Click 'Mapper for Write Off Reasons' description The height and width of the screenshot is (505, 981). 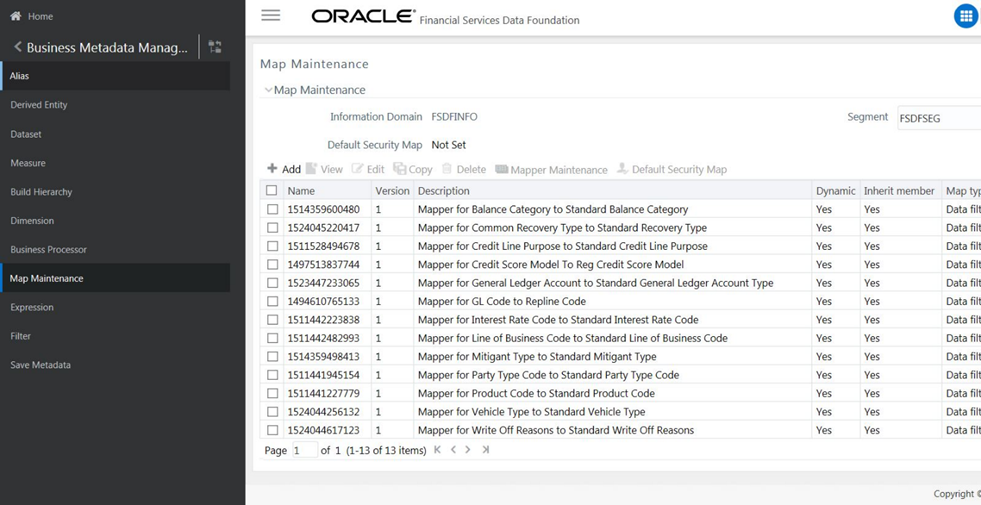556,430
